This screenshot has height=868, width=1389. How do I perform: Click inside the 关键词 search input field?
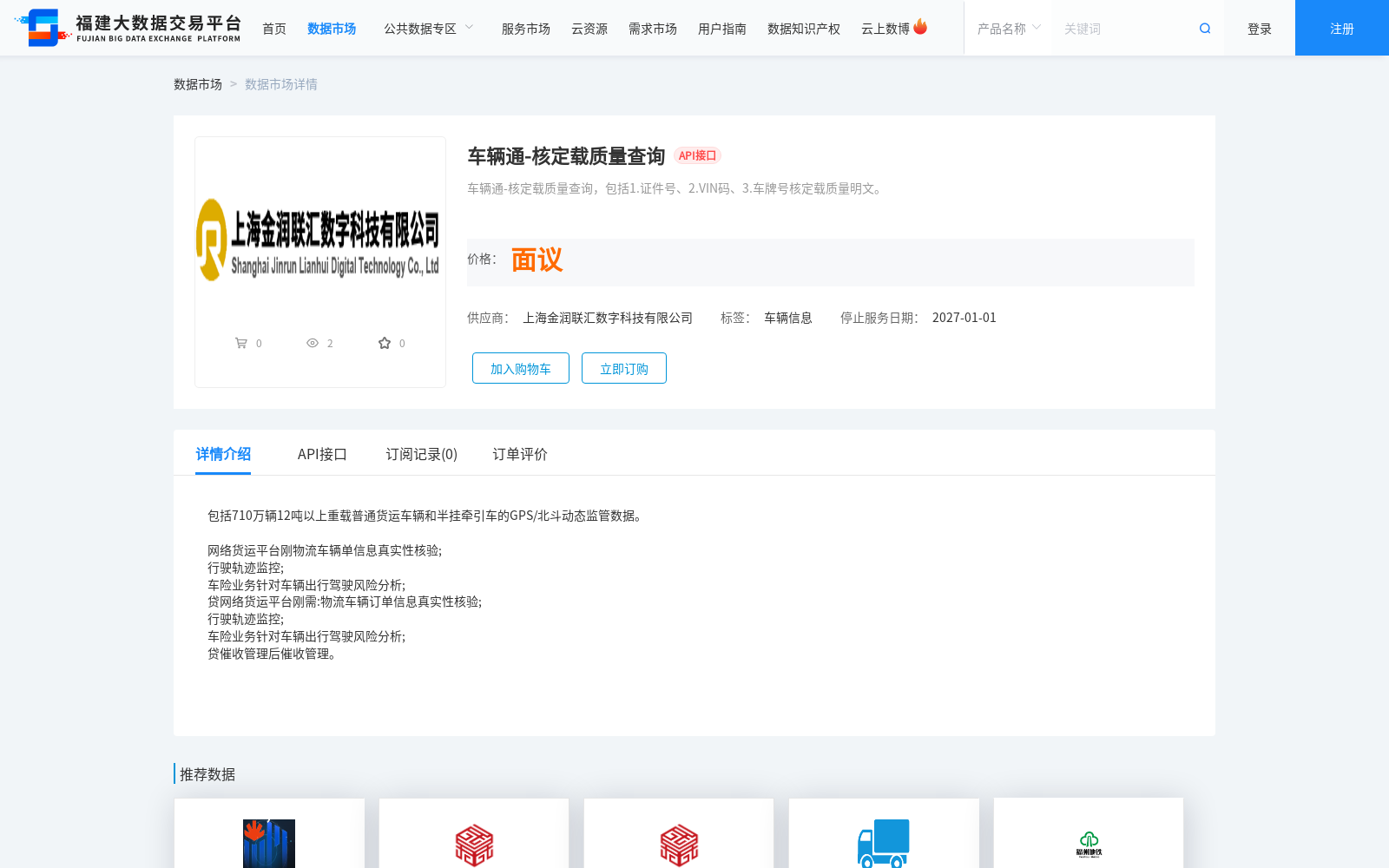pos(1120,28)
